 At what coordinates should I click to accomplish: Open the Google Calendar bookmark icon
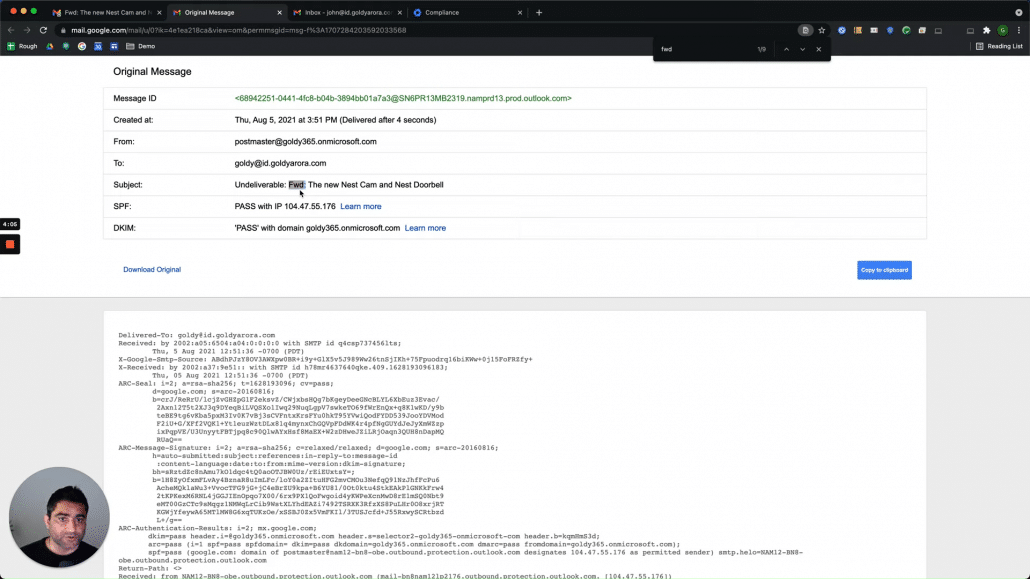[x=98, y=47]
